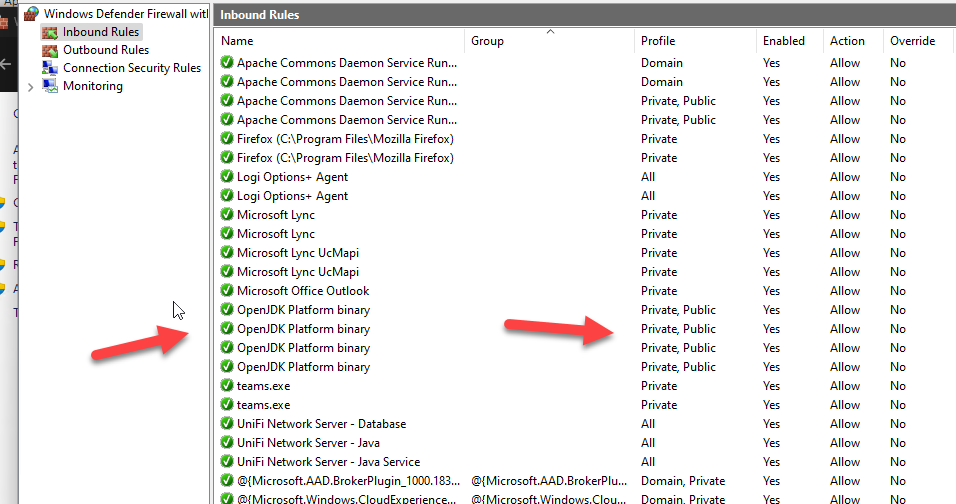Select Connection Security Rules tree item
This screenshot has height=504, width=956.
pos(132,68)
